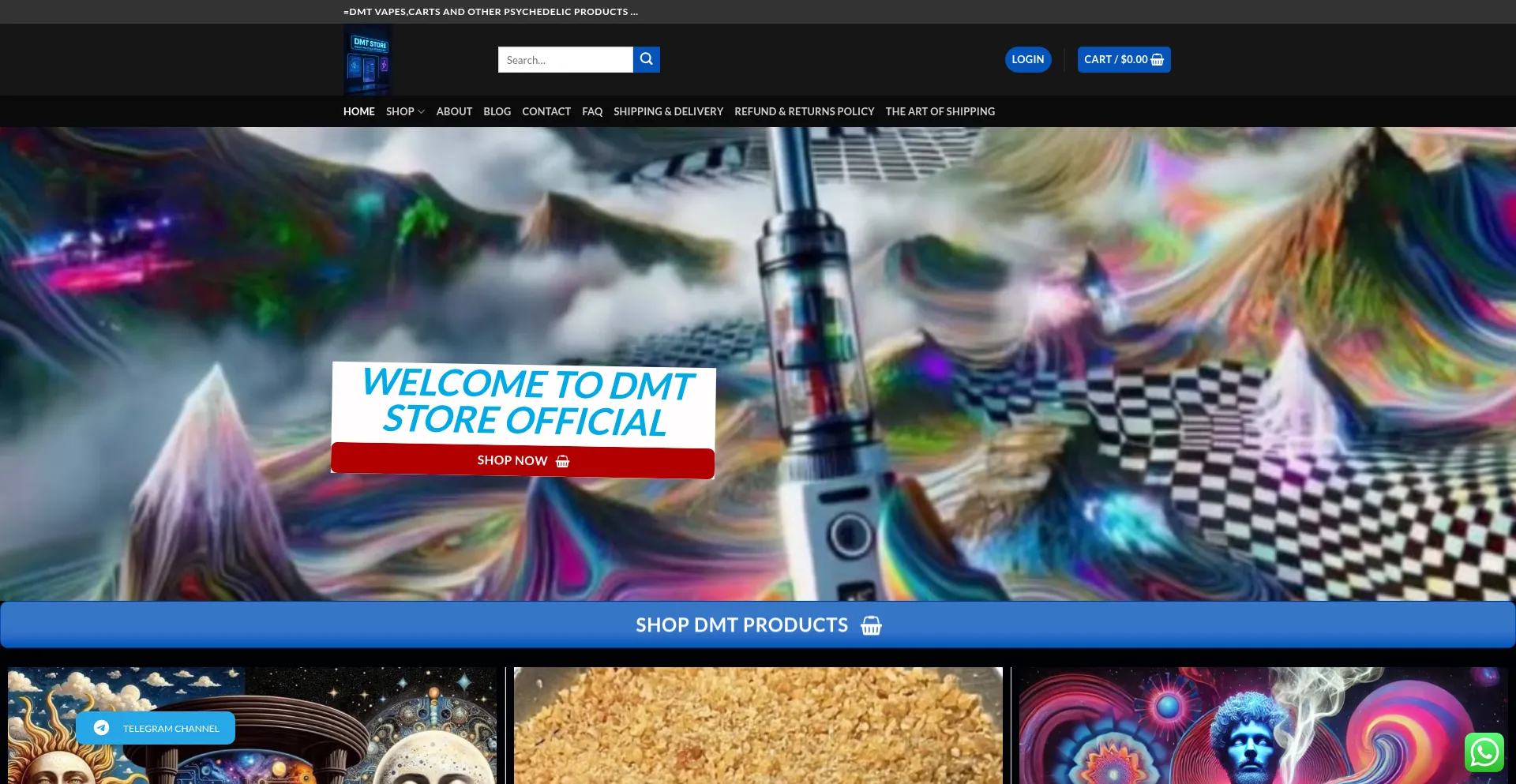Click the yellow powder product thumbnail
The height and width of the screenshot is (784, 1516).
[758, 726]
